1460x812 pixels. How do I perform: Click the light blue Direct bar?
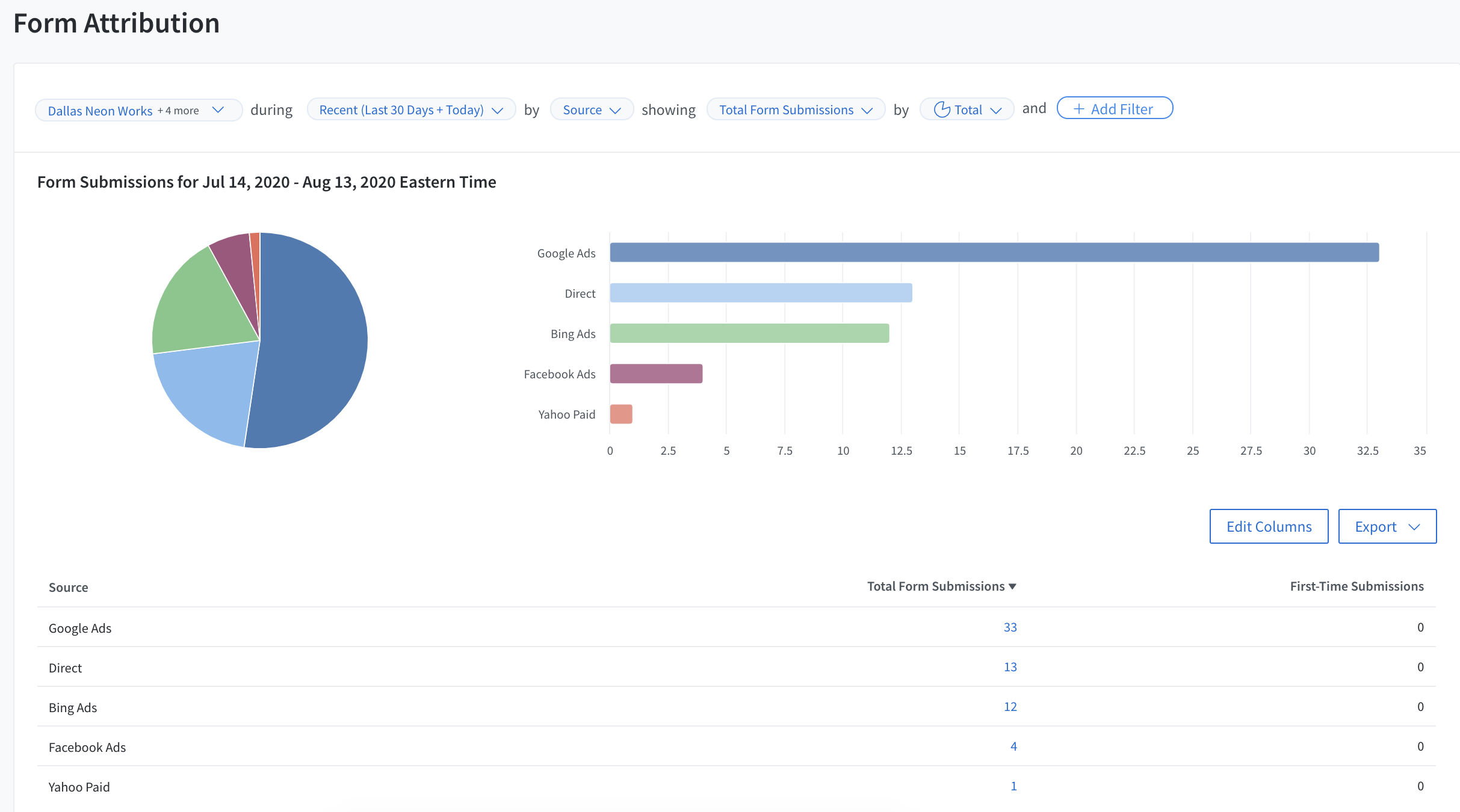coord(761,293)
